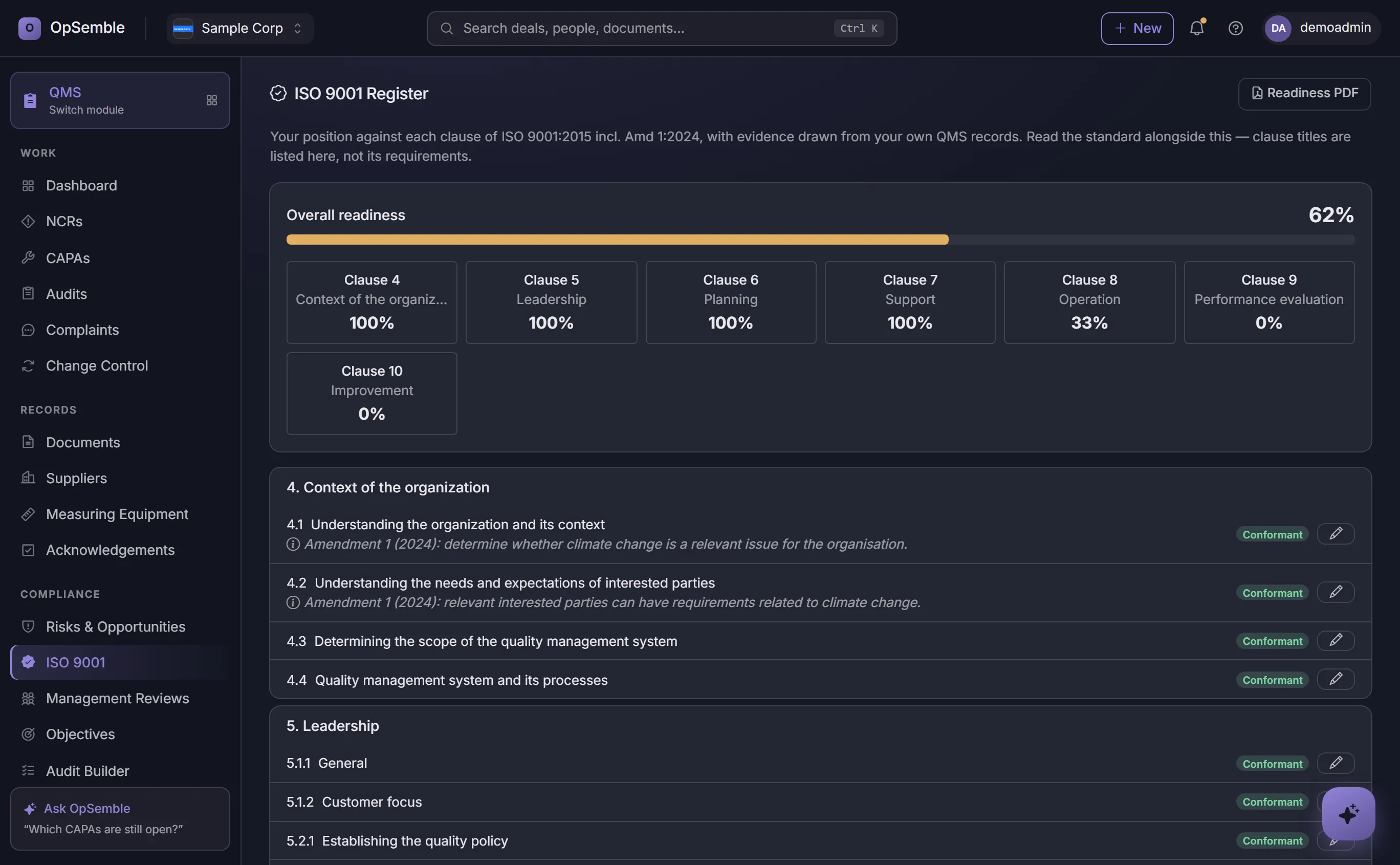
Task: Select the Clause 10 Improvement 0% card
Action: (371, 393)
